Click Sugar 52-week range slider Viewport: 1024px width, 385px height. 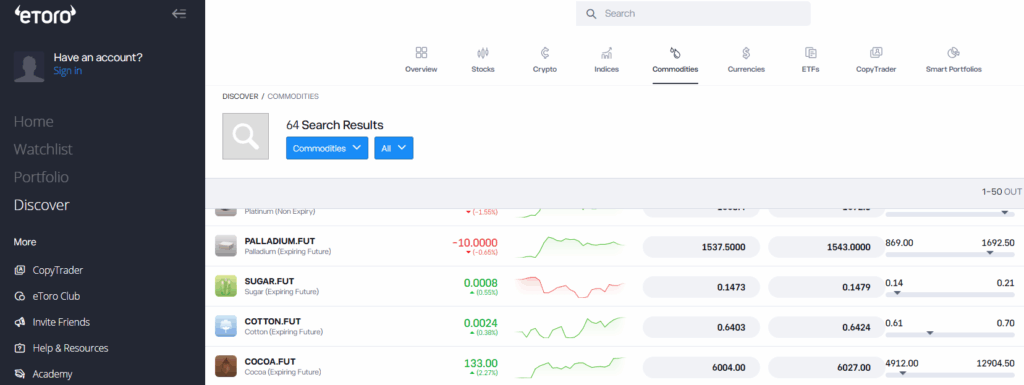click(950, 294)
